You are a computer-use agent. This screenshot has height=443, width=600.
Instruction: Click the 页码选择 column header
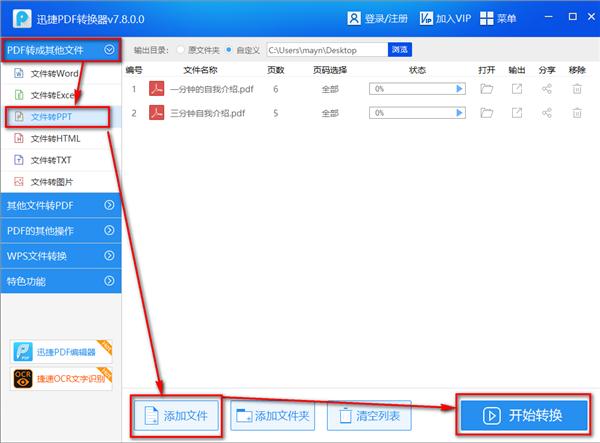pyautogui.click(x=329, y=70)
